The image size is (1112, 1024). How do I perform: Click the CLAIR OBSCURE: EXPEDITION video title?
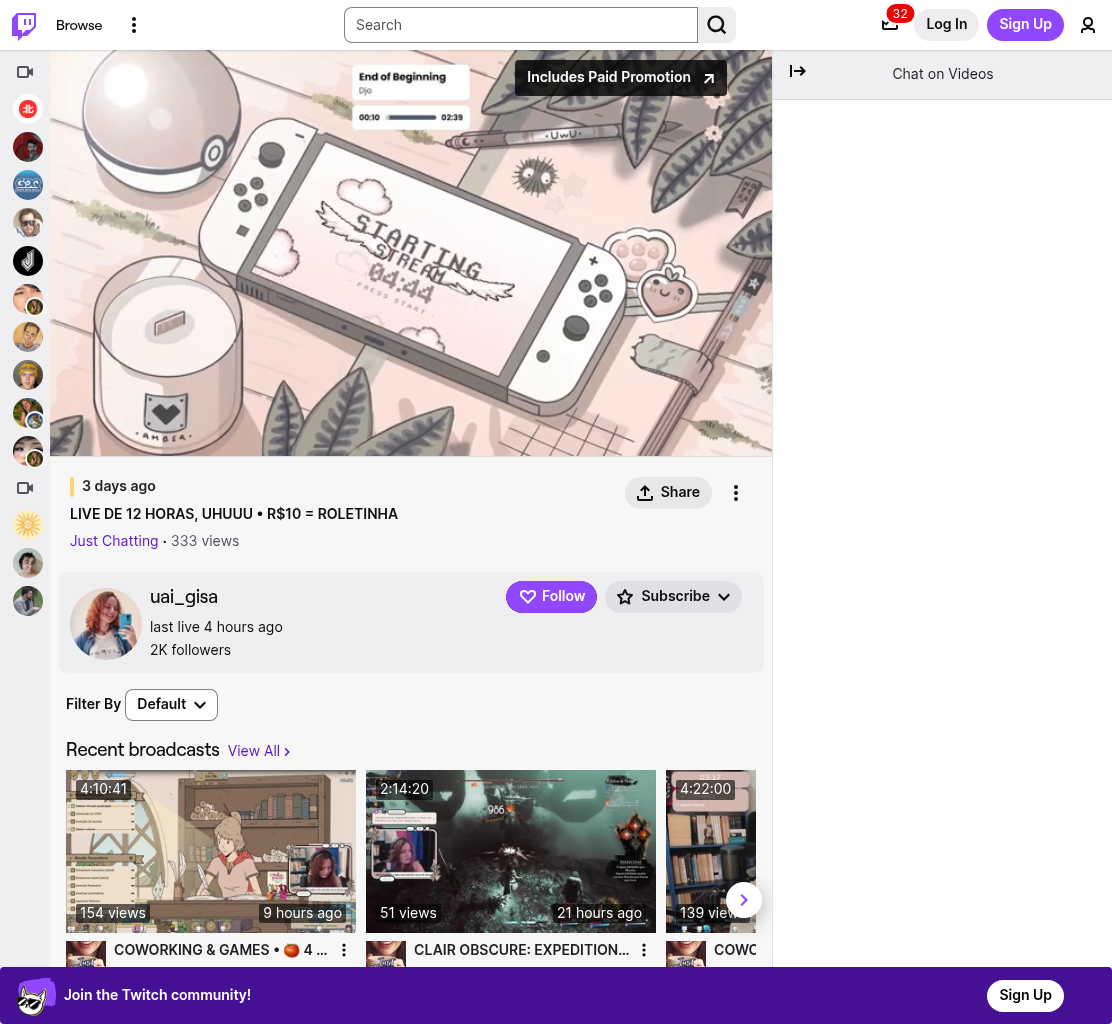[x=521, y=950]
